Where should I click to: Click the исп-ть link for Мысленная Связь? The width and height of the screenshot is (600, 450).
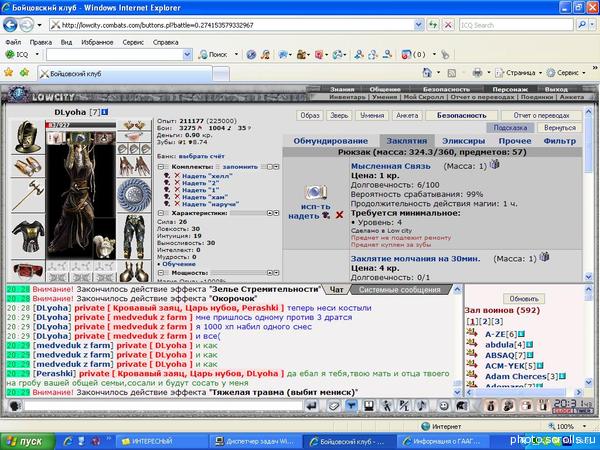[x=316, y=206]
